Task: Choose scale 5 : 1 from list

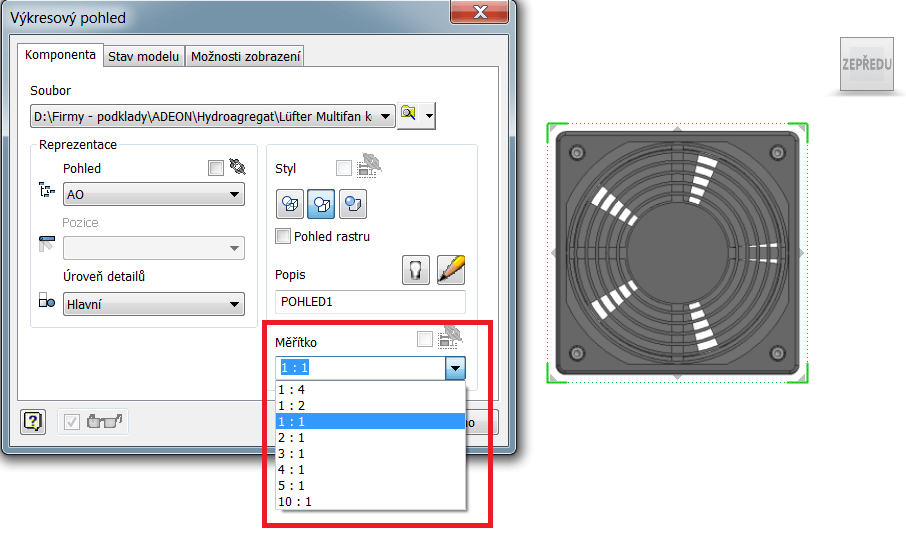Action: tap(370, 485)
